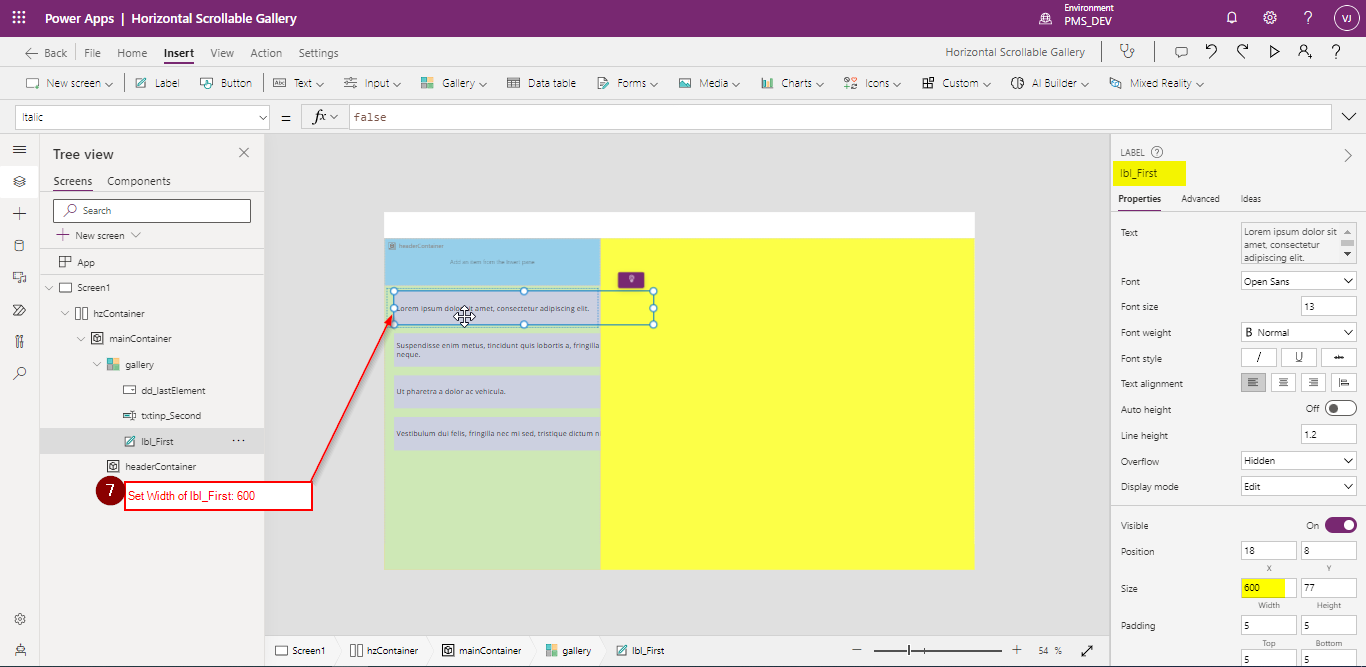Viewport: 1366px width, 667px height.
Task: Open notifications bell icon
Action: 1232,18
